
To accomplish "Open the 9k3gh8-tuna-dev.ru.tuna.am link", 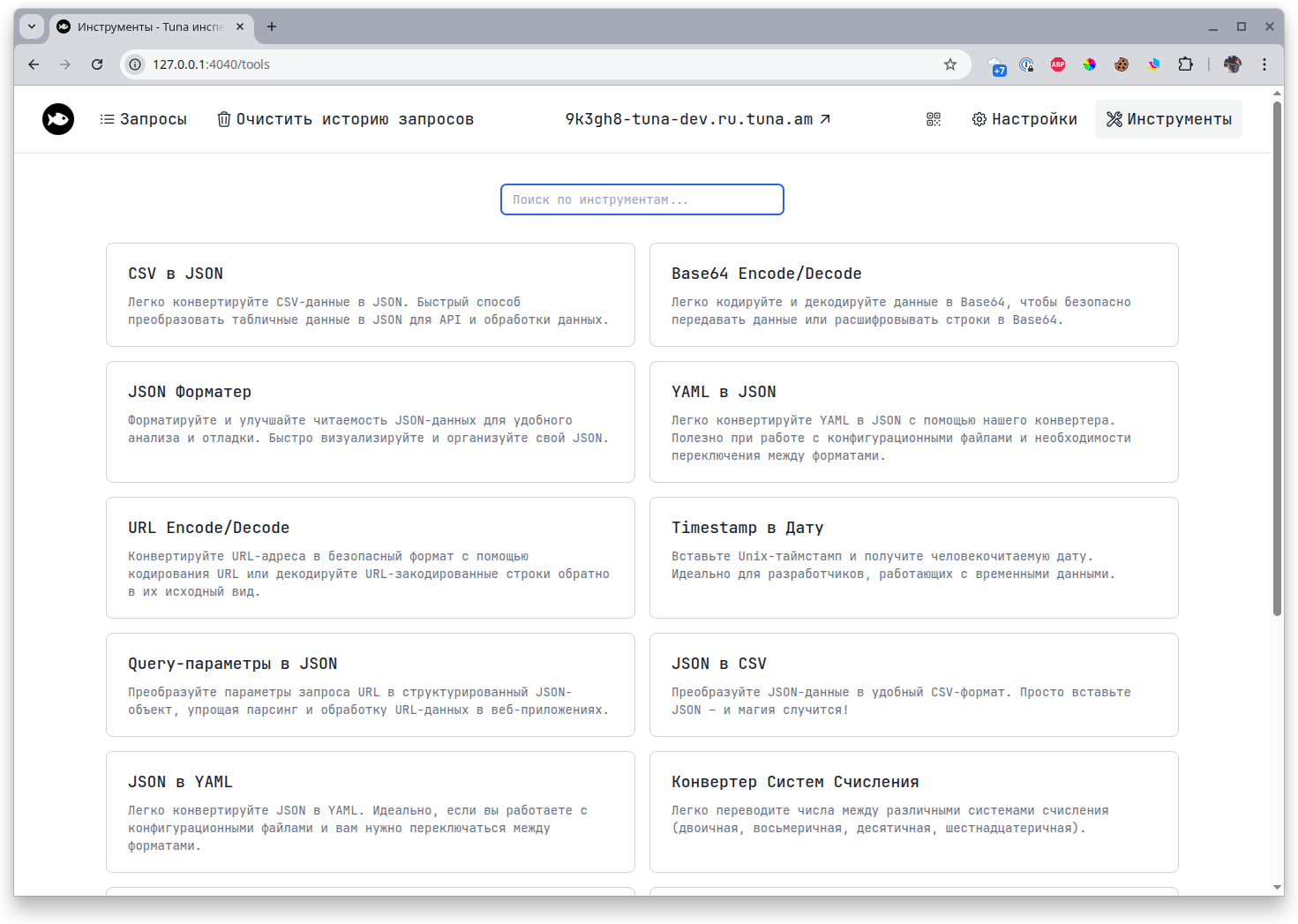I will coord(698,119).
